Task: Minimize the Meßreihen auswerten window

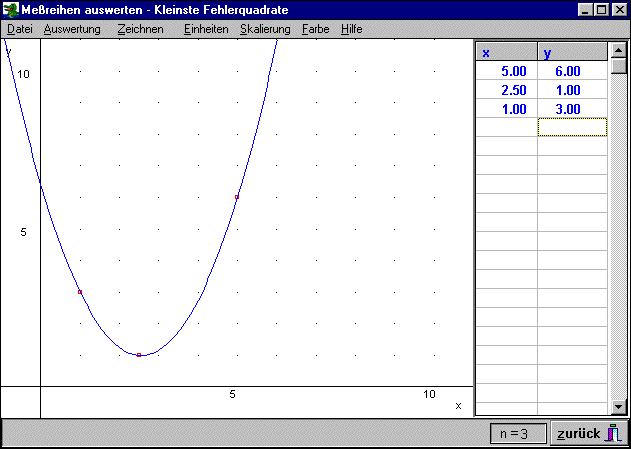Action: (x=585, y=10)
